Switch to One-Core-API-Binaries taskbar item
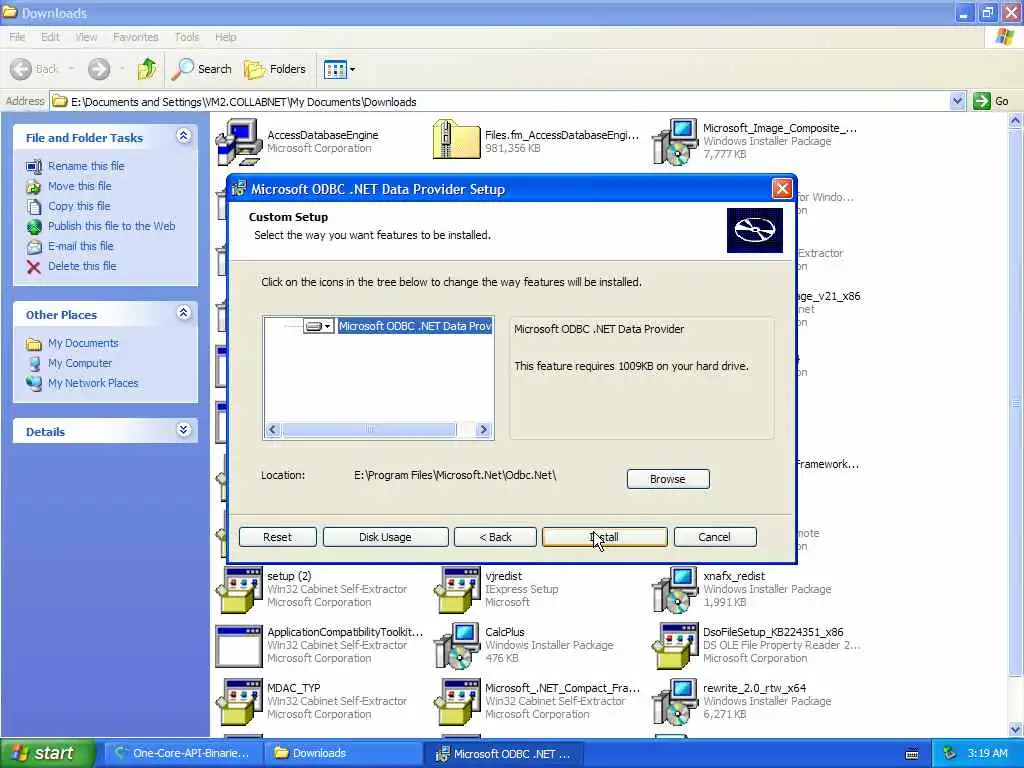The width and height of the screenshot is (1024, 768). [182, 754]
